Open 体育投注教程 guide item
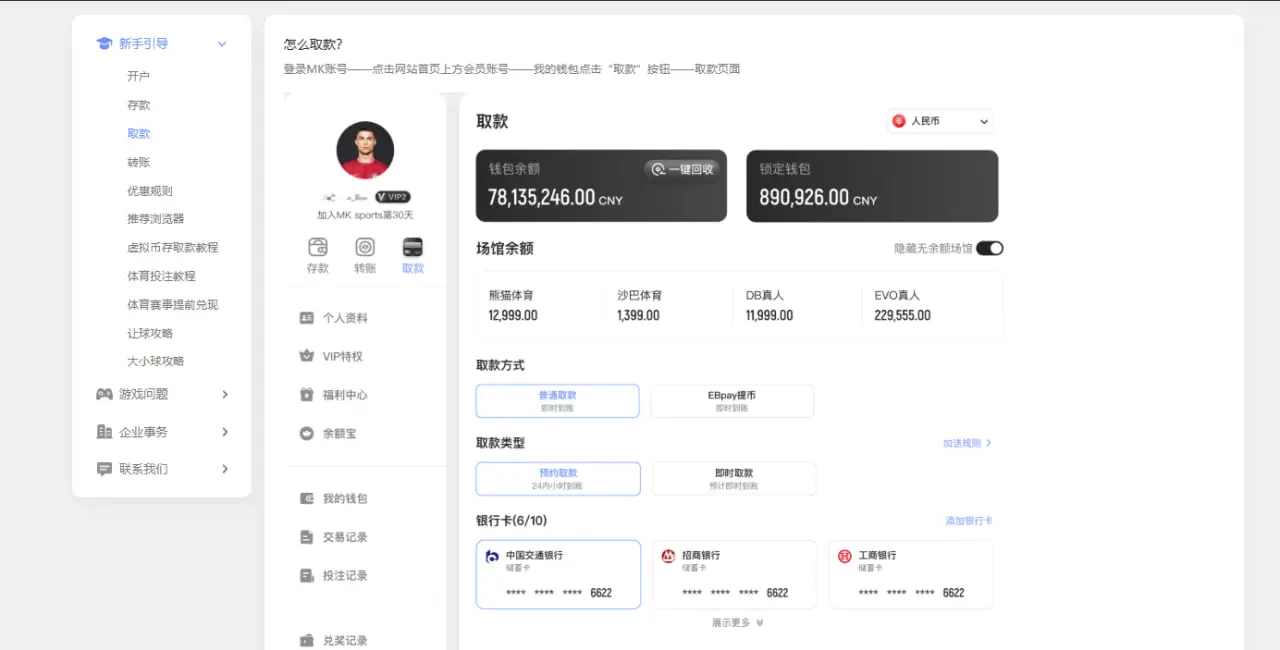This screenshot has height=650, width=1280. tap(161, 276)
